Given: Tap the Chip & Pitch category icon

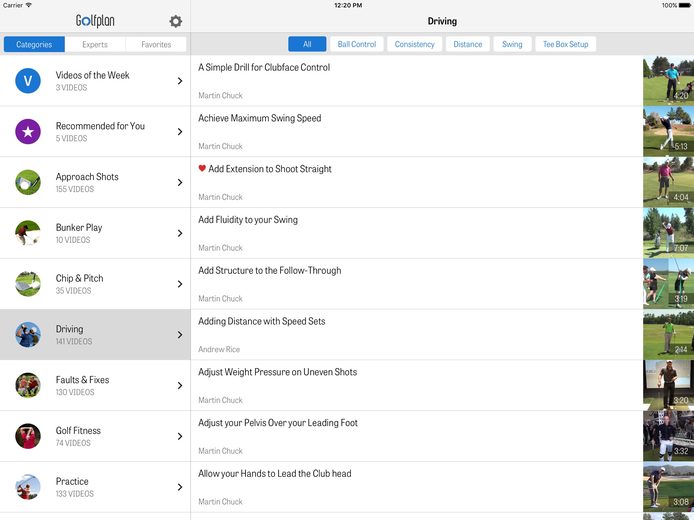Looking at the screenshot, I should click(28, 284).
